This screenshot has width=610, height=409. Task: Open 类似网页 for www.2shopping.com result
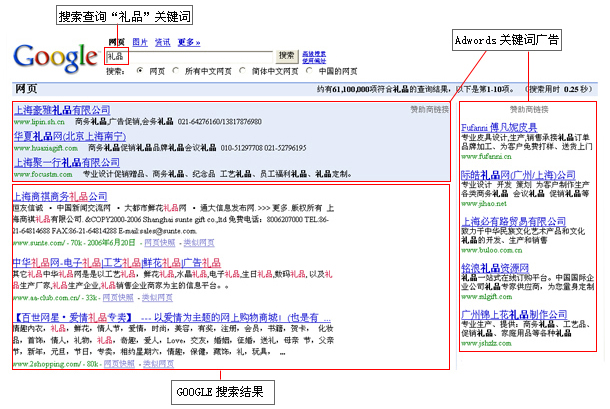[x=158, y=364]
